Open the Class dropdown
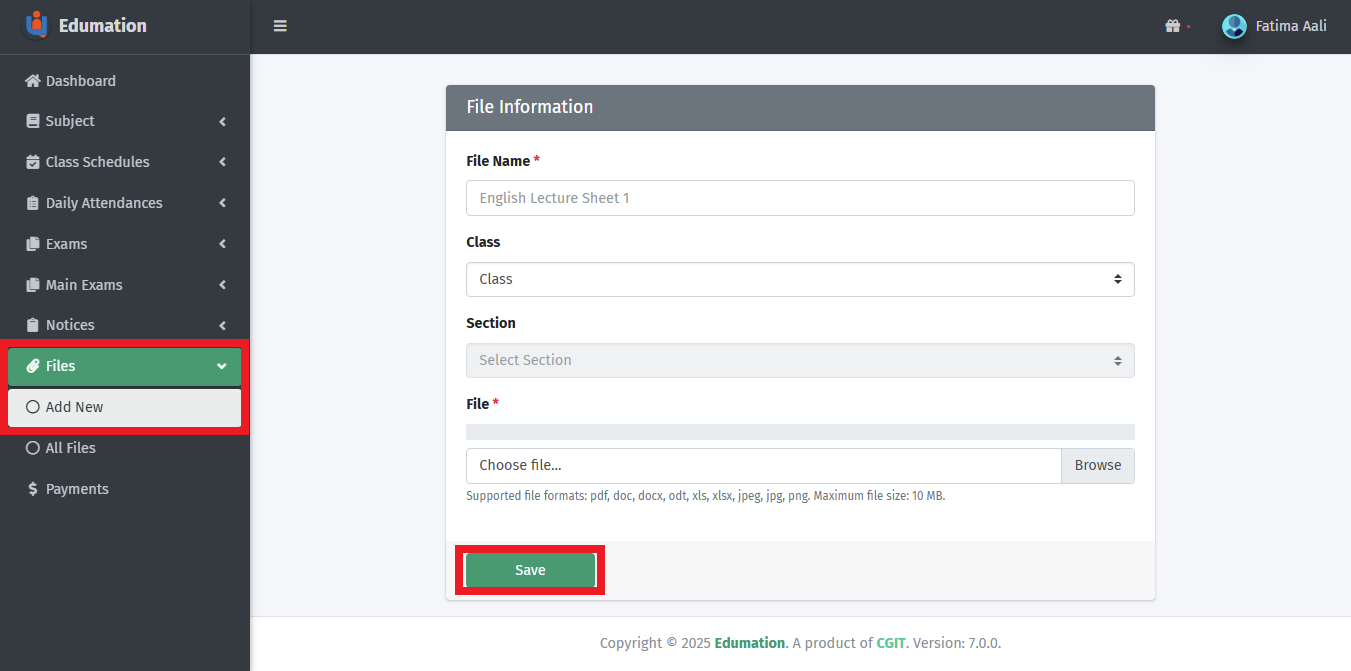 click(799, 279)
